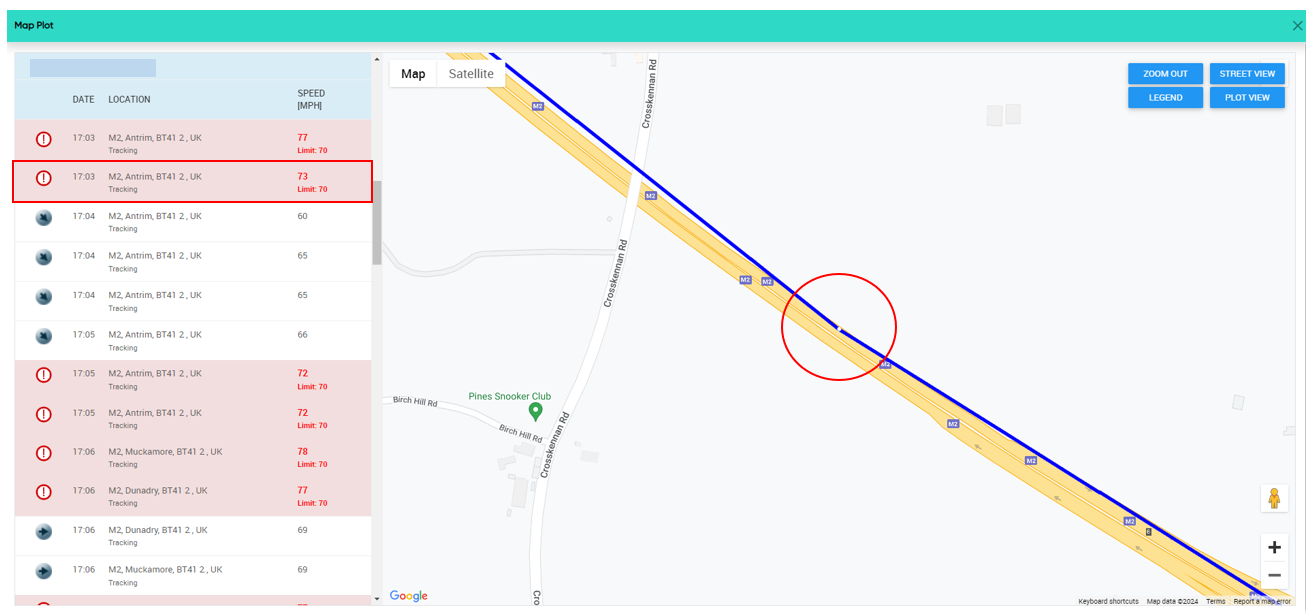This screenshot has height=615, width=1313.
Task: Click speeding alert icon in highlighted 73 mph row
Action: point(44,178)
